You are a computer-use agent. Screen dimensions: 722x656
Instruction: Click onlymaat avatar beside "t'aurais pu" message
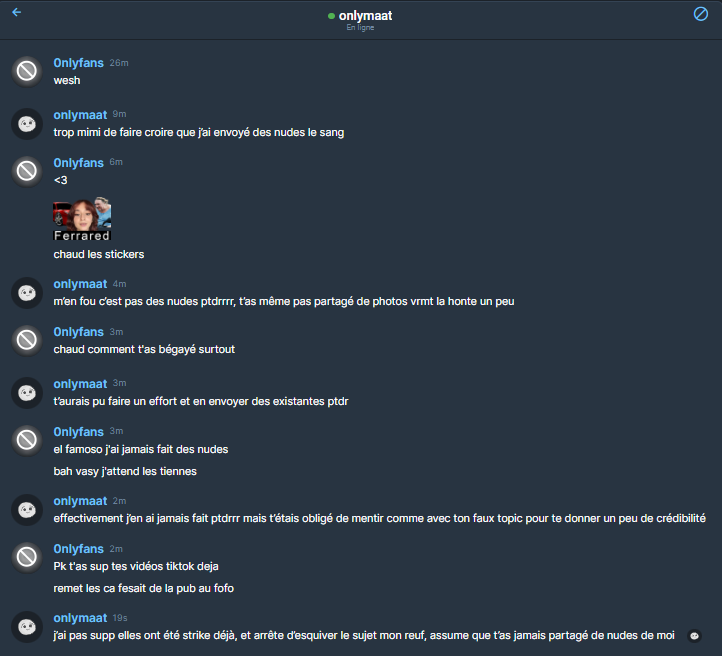click(27, 392)
